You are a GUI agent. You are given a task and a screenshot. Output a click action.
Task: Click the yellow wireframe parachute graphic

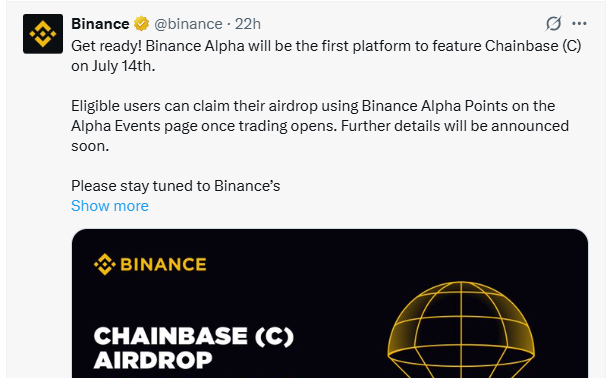pos(461,329)
